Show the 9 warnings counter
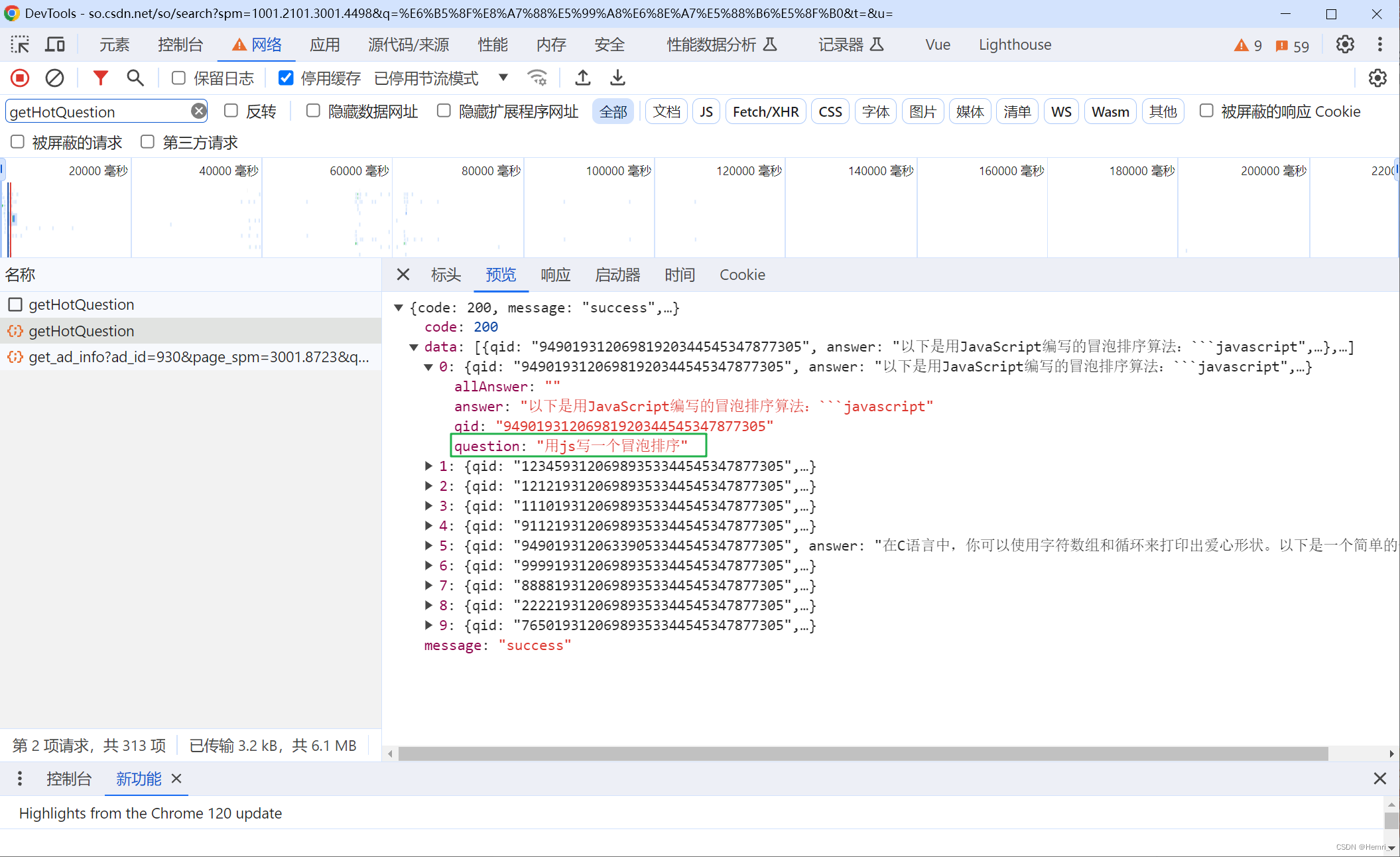Viewport: 1400px width, 857px height. point(1248,45)
